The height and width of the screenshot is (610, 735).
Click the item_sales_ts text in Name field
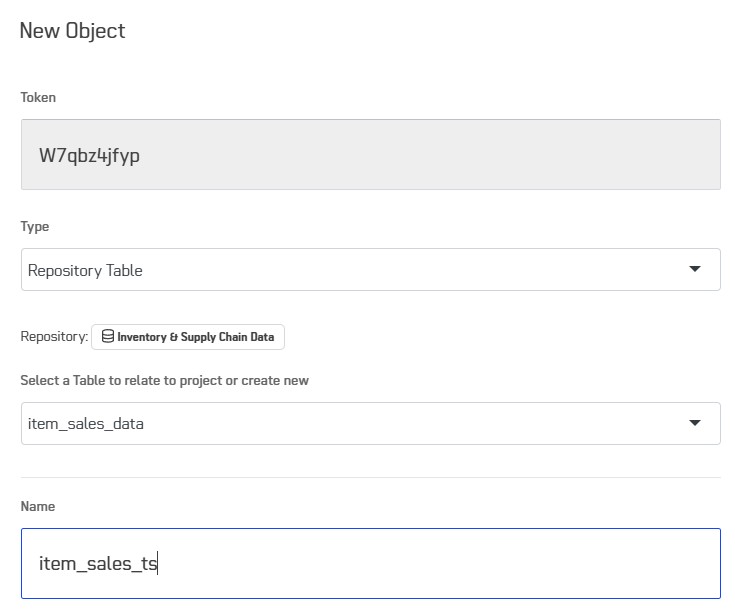tap(98, 564)
